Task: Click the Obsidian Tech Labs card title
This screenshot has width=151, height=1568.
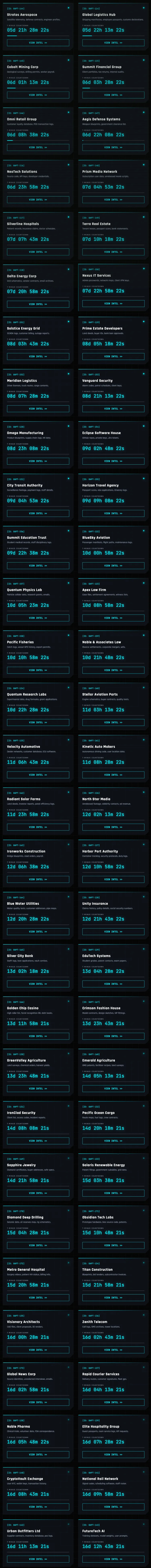Action: [x=98, y=1217]
